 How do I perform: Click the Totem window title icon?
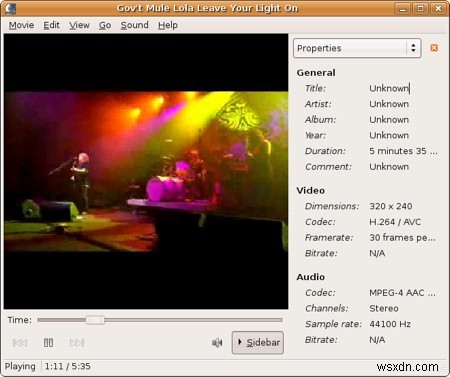(11, 8)
